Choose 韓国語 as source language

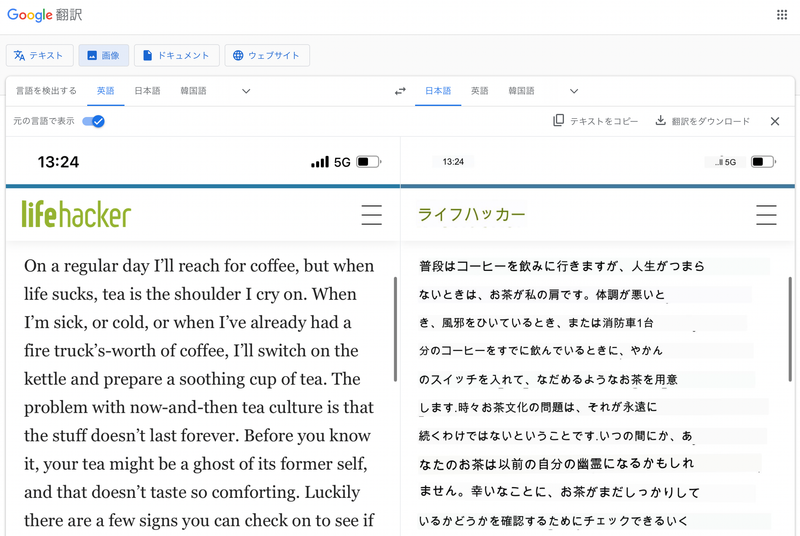[193, 91]
